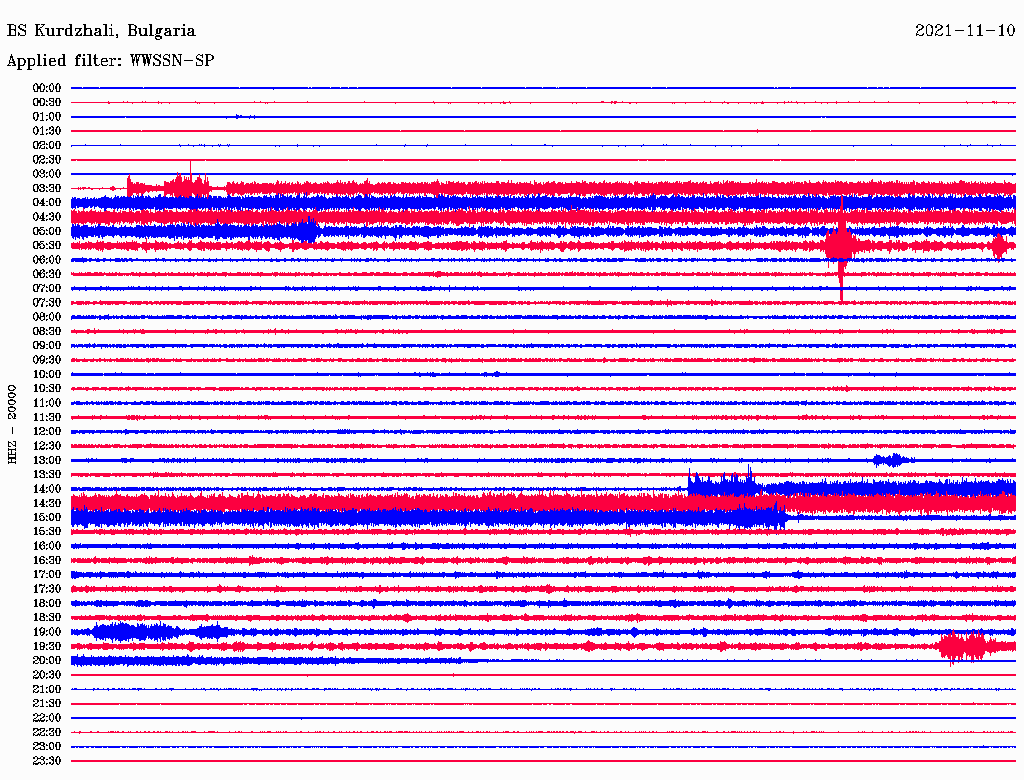Click the blue burst at start of 19:00 trace
1024x780 pixels.
[x=125, y=631]
